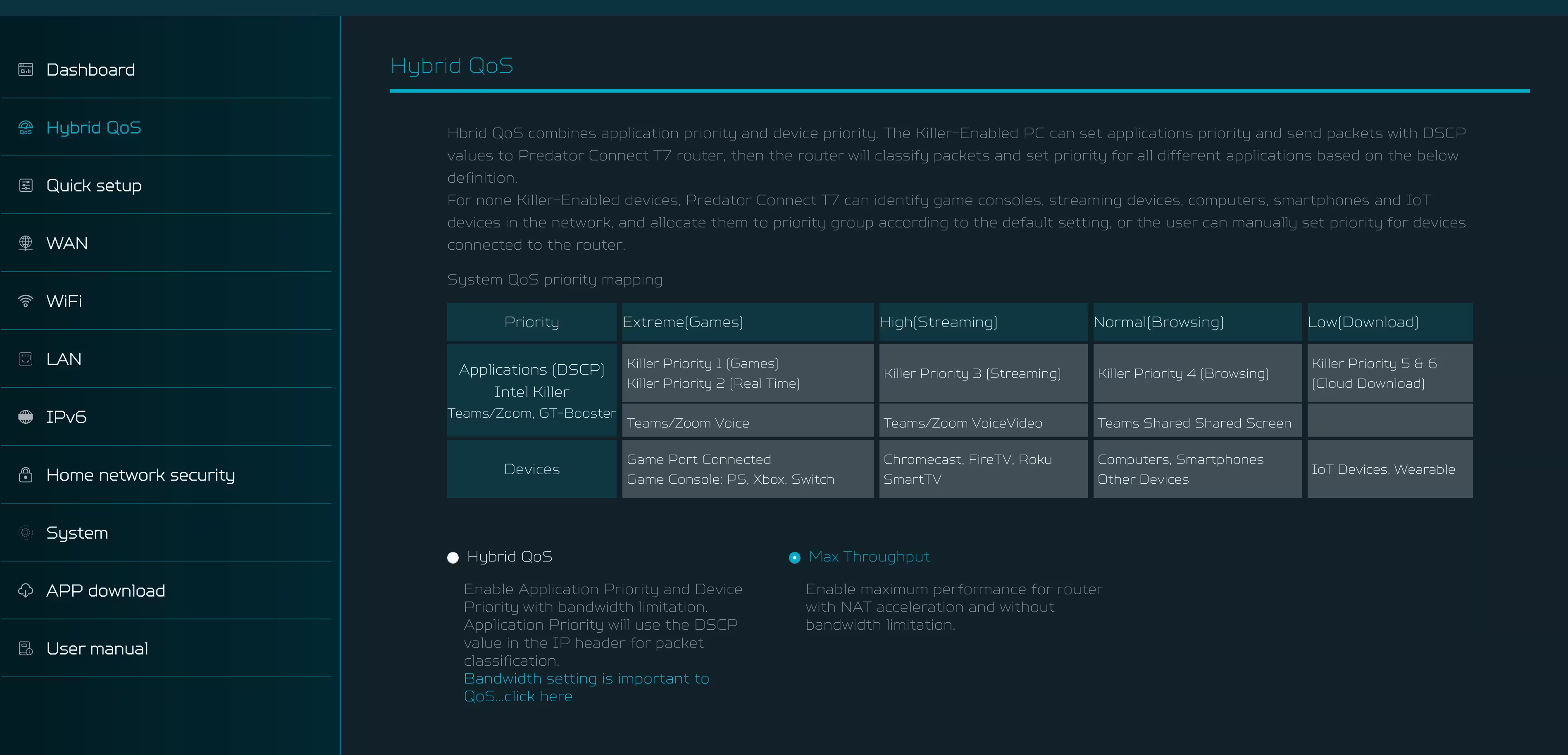1568x755 pixels.
Task: Click the User manual icon
Action: 26,648
